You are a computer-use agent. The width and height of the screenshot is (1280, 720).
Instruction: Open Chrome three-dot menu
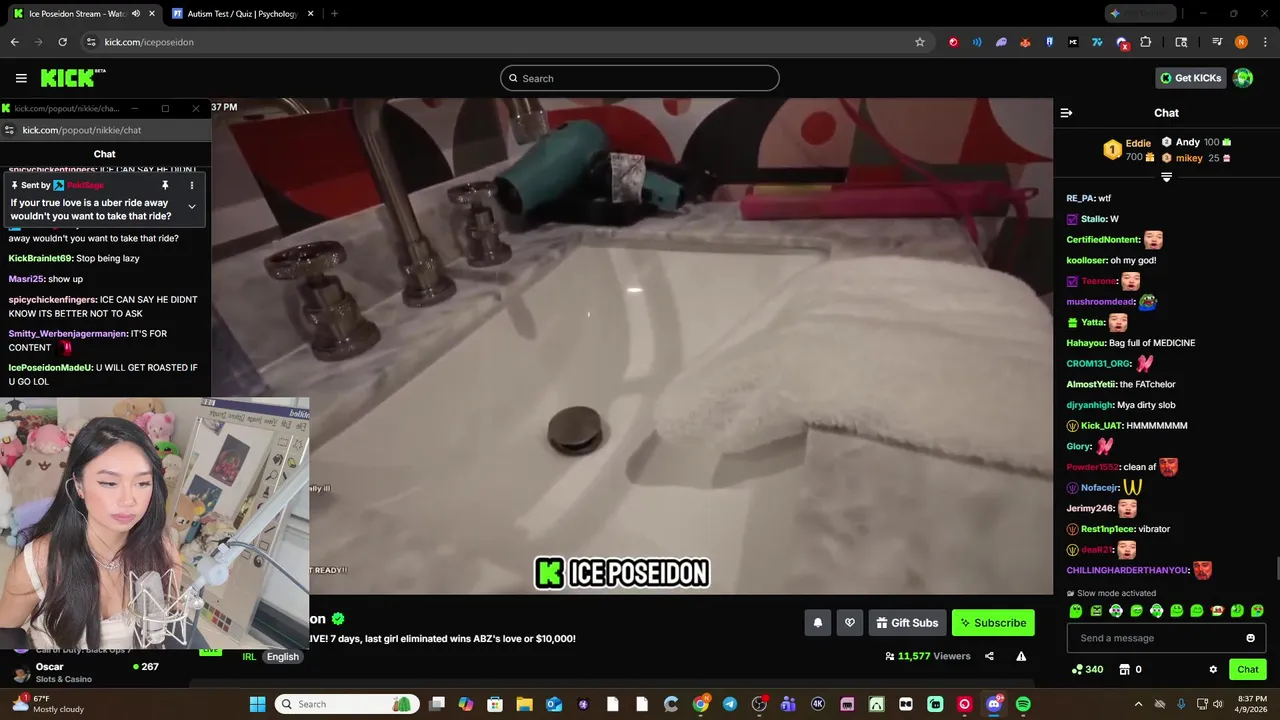click(1264, 42)
